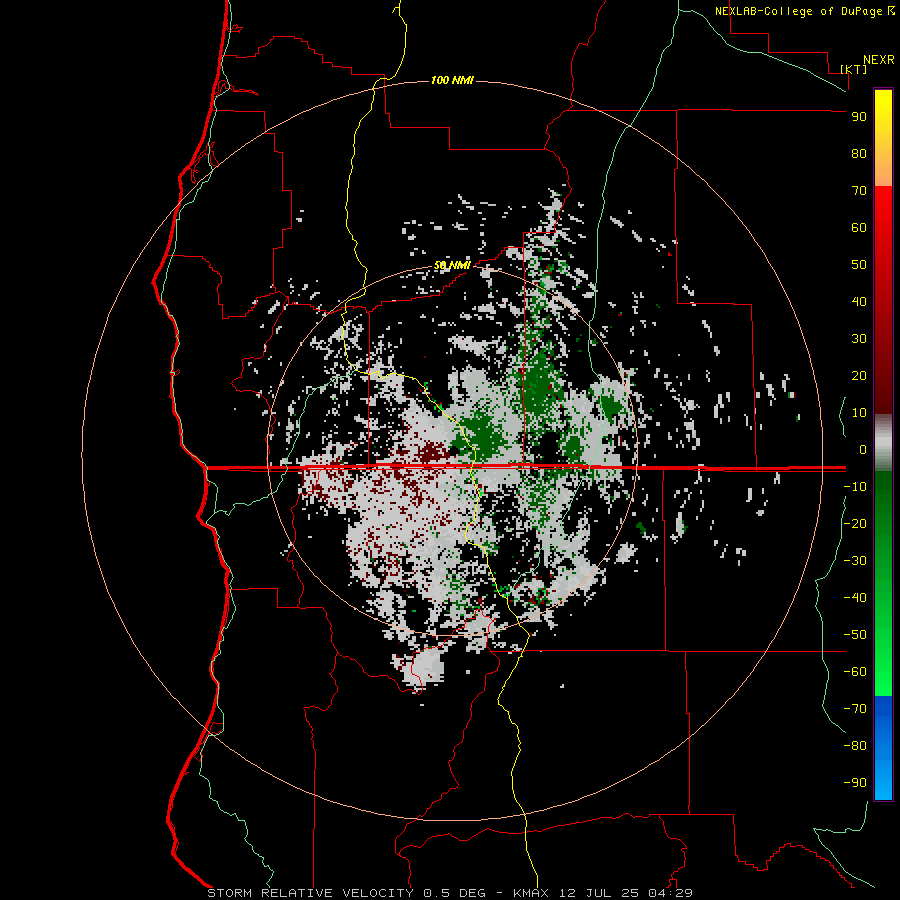
Task: Click the -90 value on velocity scale
Action: pos(855,783)
